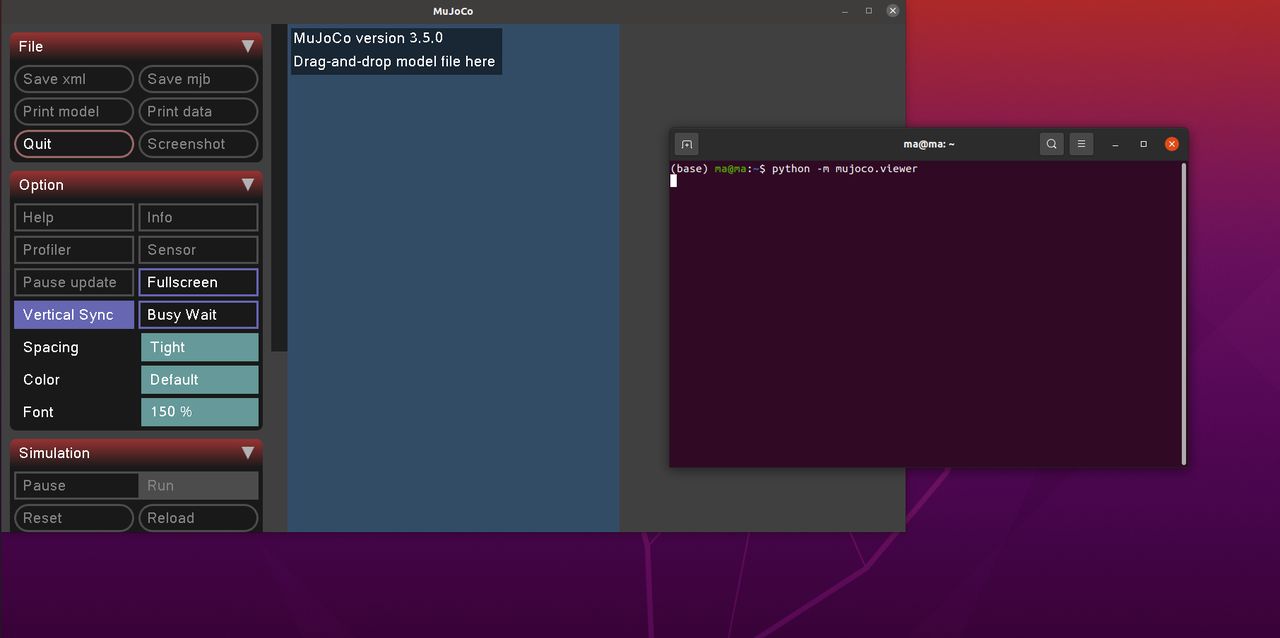Open the terminal hamburger menu
This screenshot has width=1280, height=638.
click(1081, 144)
